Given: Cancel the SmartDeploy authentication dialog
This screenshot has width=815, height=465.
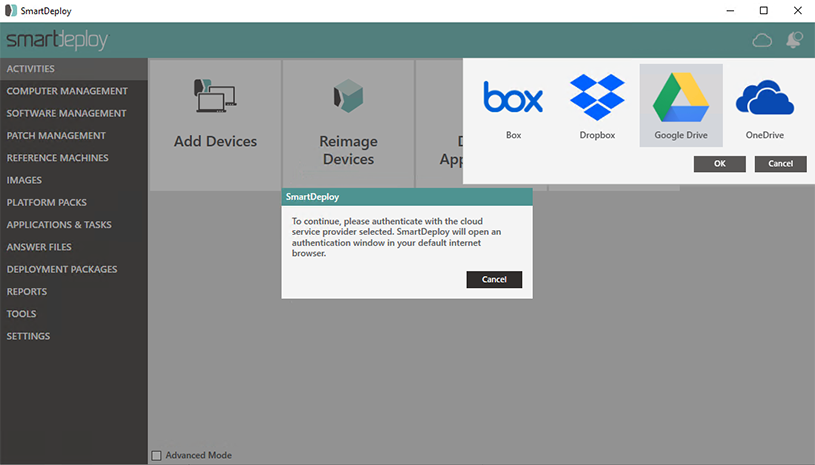Looking at the screenshot, I should (x=494, y=280).
